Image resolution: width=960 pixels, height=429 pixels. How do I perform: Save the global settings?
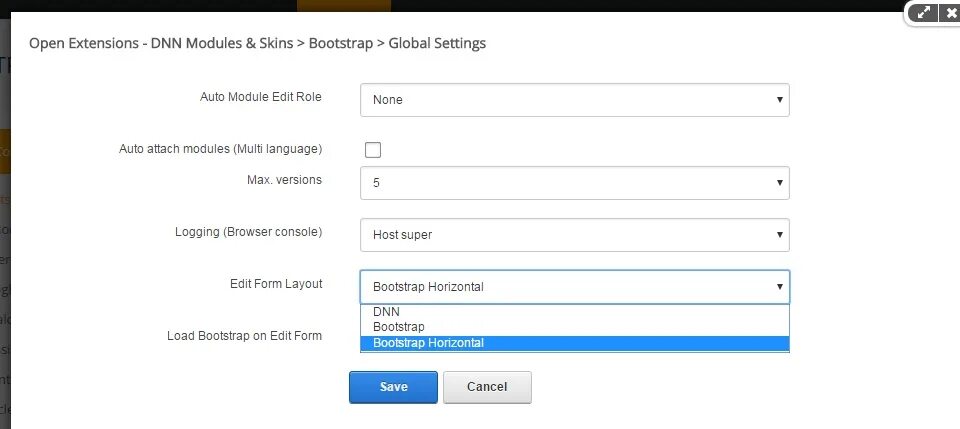[x=393, y=387]
